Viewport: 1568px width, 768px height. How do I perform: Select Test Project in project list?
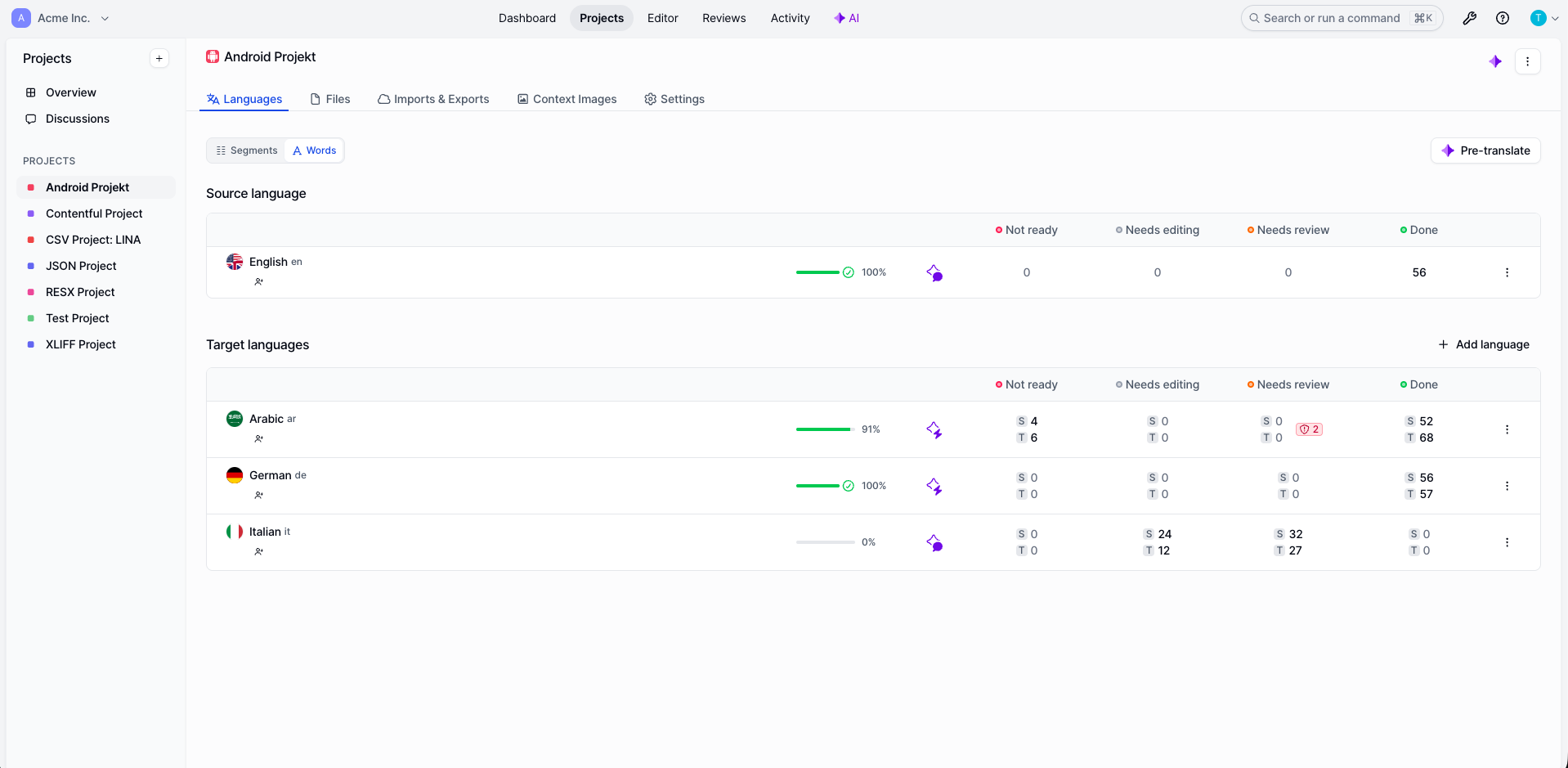coord(96,318)
